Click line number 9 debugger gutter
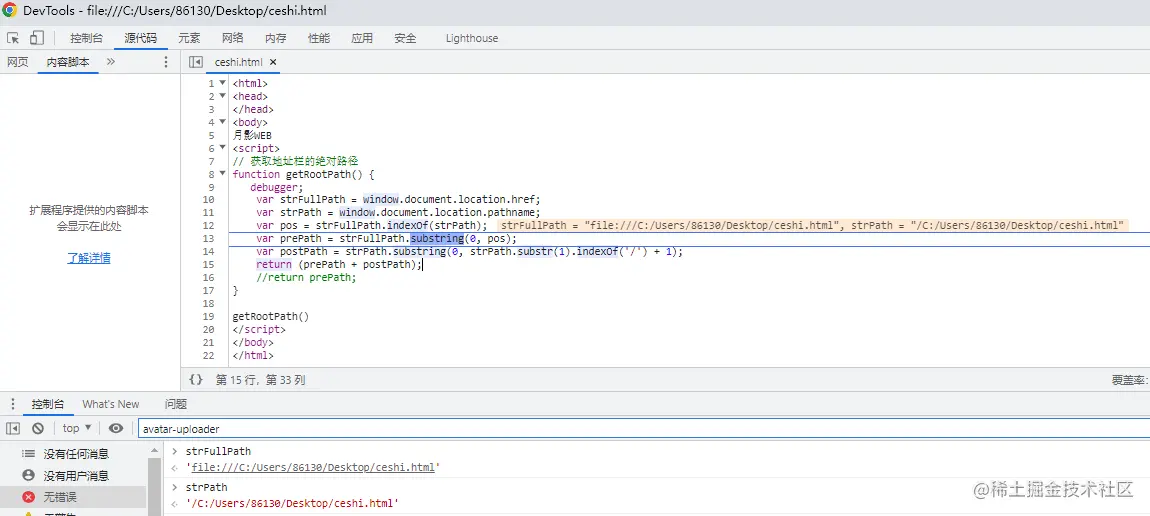The width and height of the screenshot is (1150, 516). [x=211, y=187]
